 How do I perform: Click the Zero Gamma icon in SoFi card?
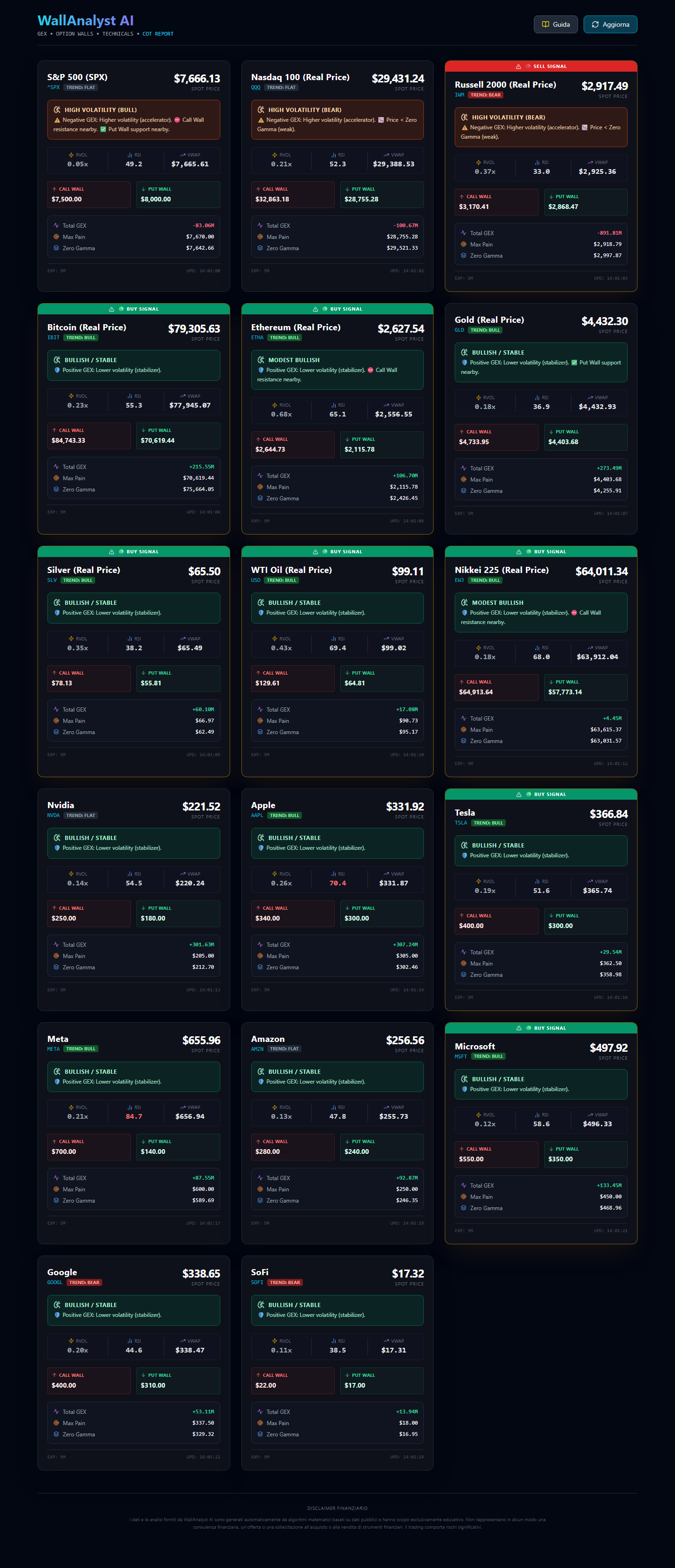[x=260, y=1434]
